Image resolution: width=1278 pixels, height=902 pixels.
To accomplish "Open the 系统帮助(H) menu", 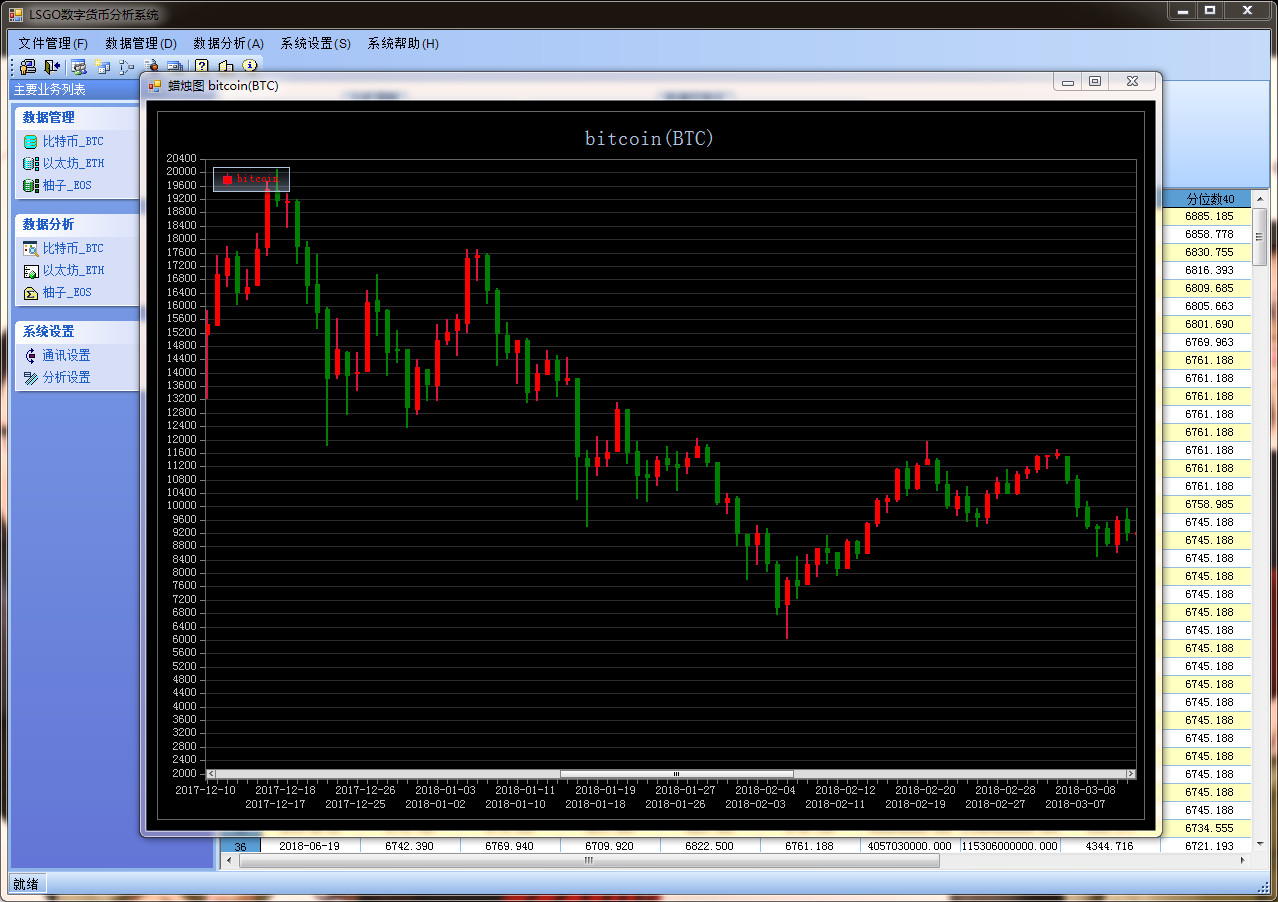I will pos(403,44).
